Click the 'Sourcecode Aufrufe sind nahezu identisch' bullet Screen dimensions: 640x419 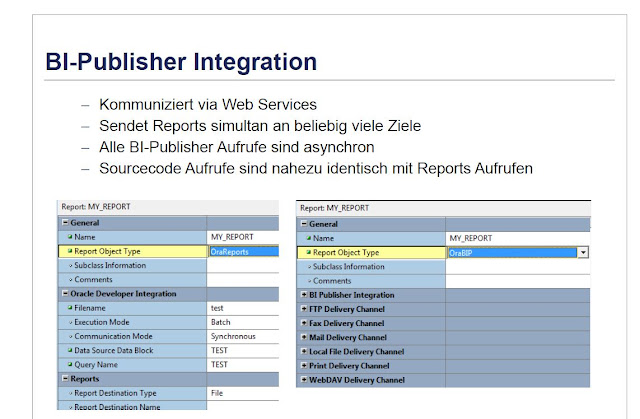[316, 168]
